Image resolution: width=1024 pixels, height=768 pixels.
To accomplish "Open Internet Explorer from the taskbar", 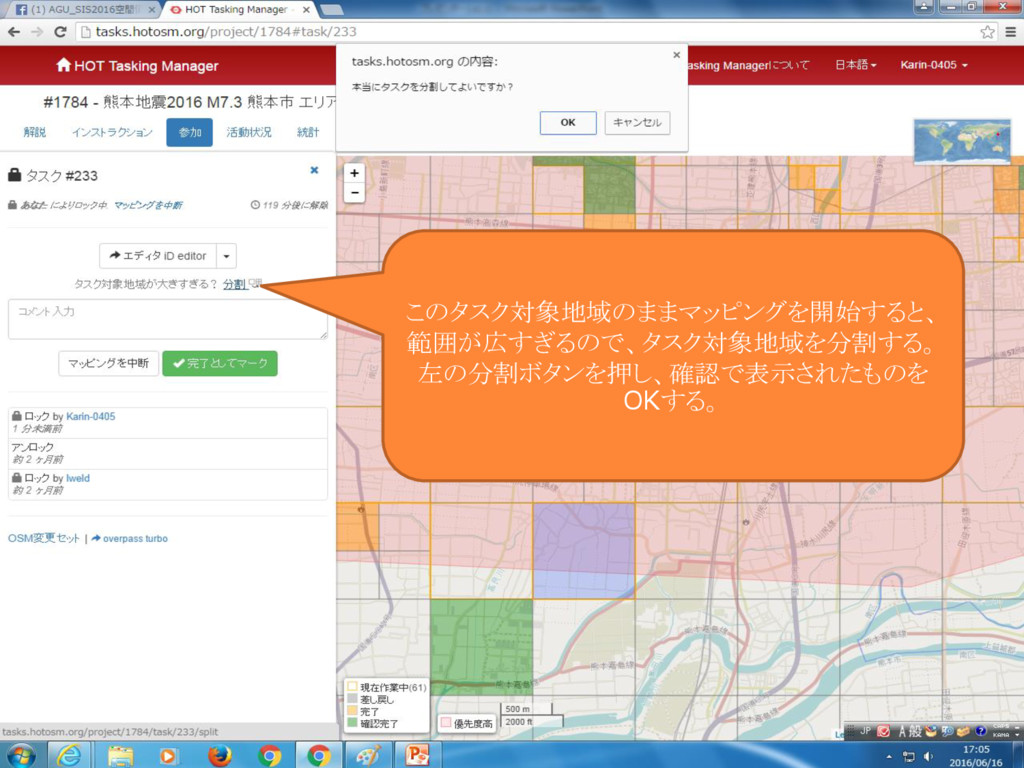I will click(x=70, y=754).
